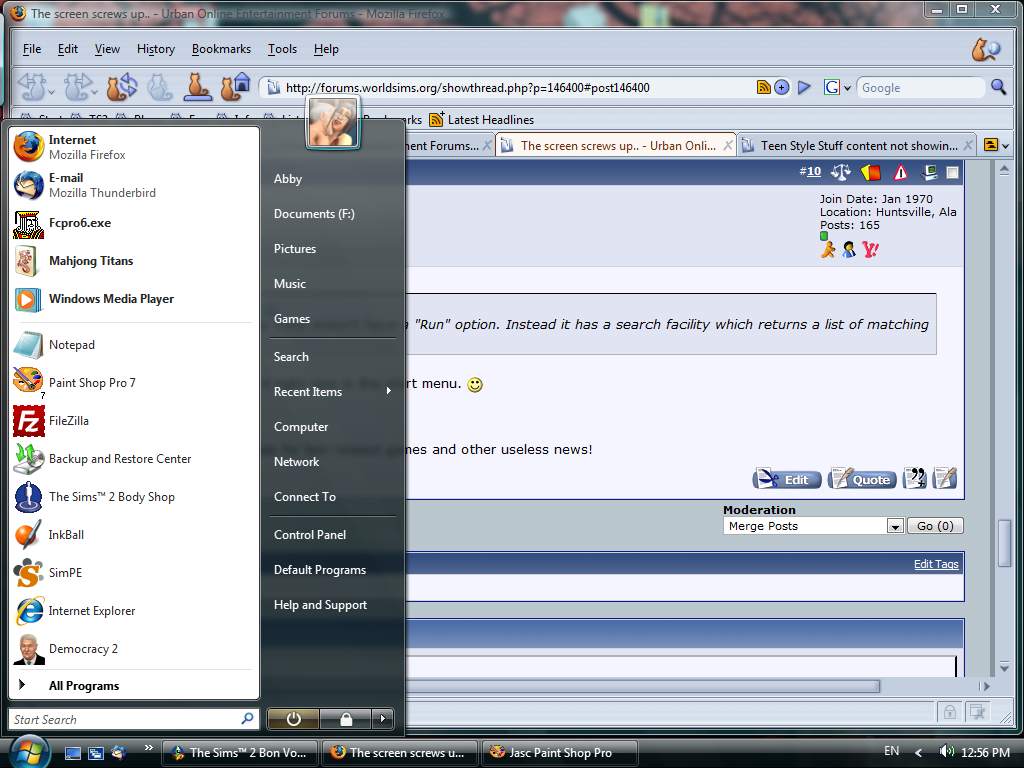Click the Google search box
Viewport: 1024px width, 768px height.
[x=920, y=88]
